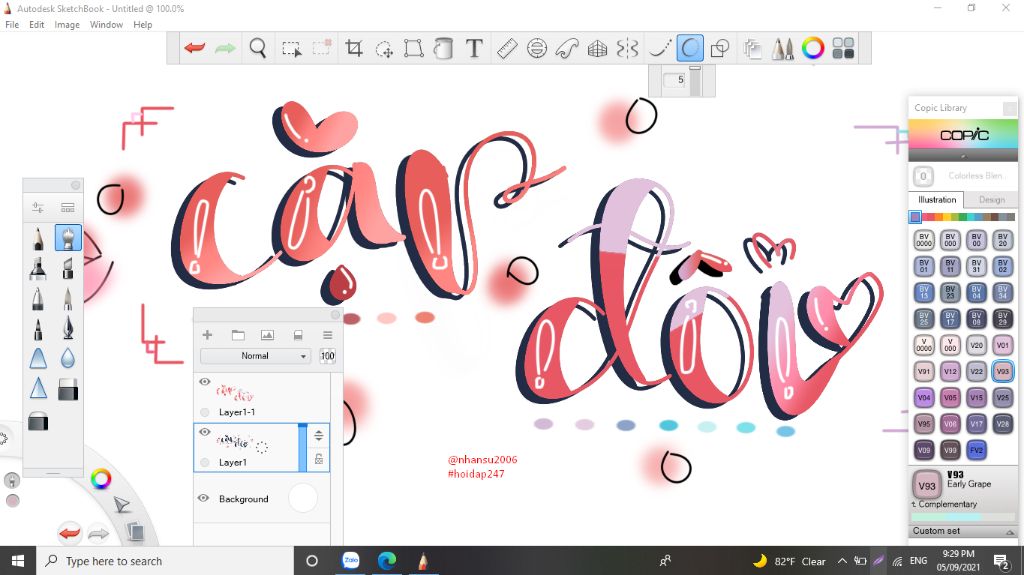
Task: Choose the rectangular Select tool
Action: click(x=291, y=48)
